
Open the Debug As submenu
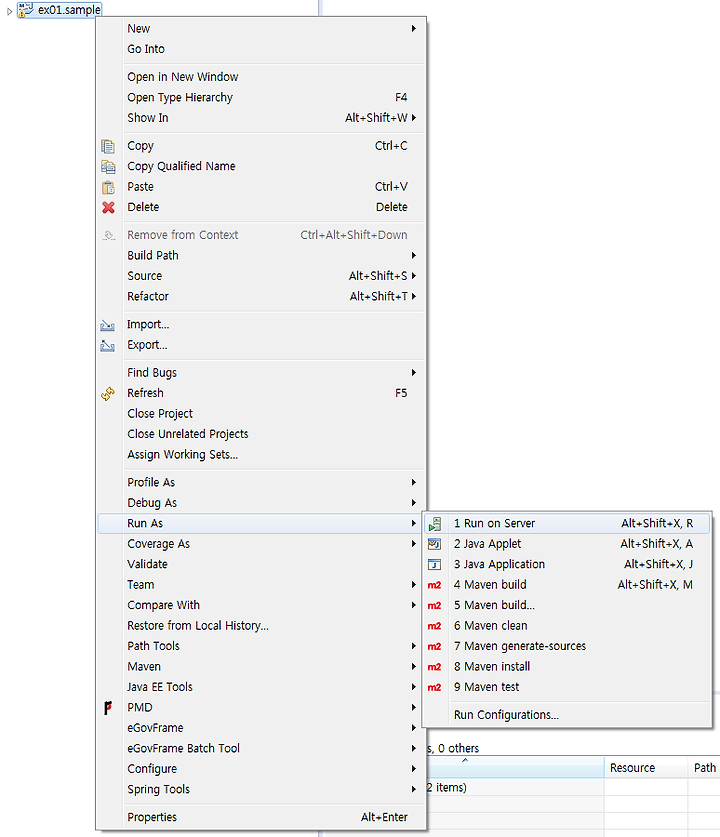[x=262, y=503]
